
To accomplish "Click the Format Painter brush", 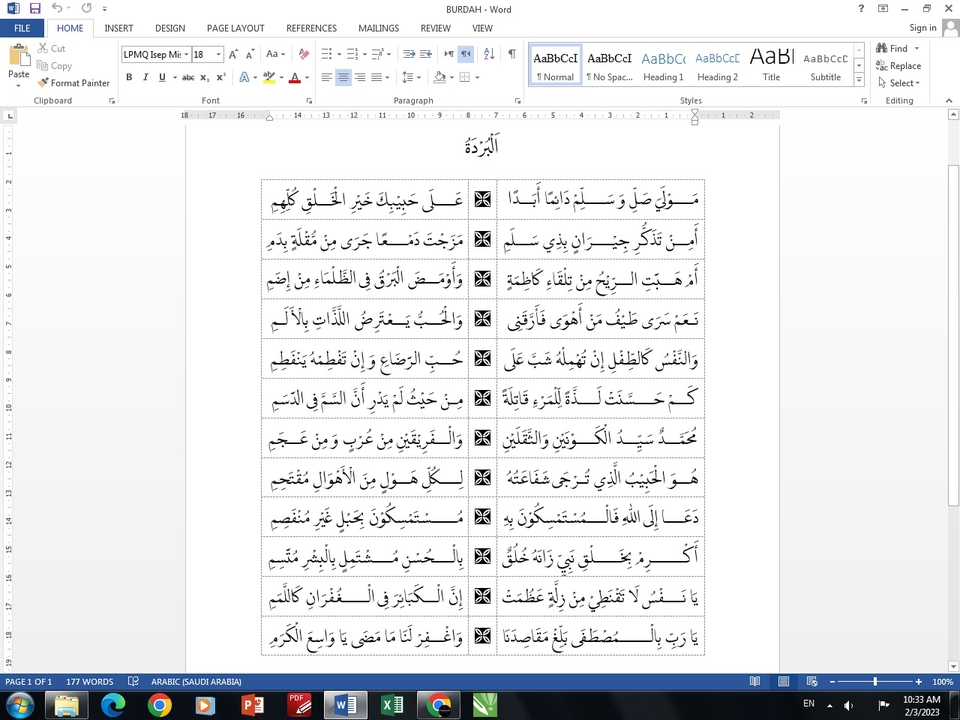I will tap(43, 83).
